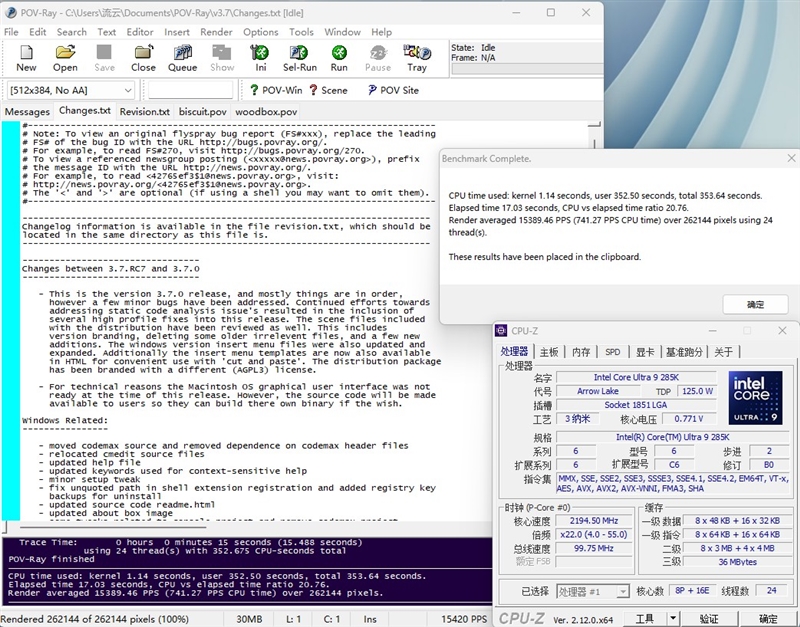The width and height of the screenshot is (800, 627).
Task: Click 确定 in the Benchmark Complete dialog
Action: coord(755,304)
